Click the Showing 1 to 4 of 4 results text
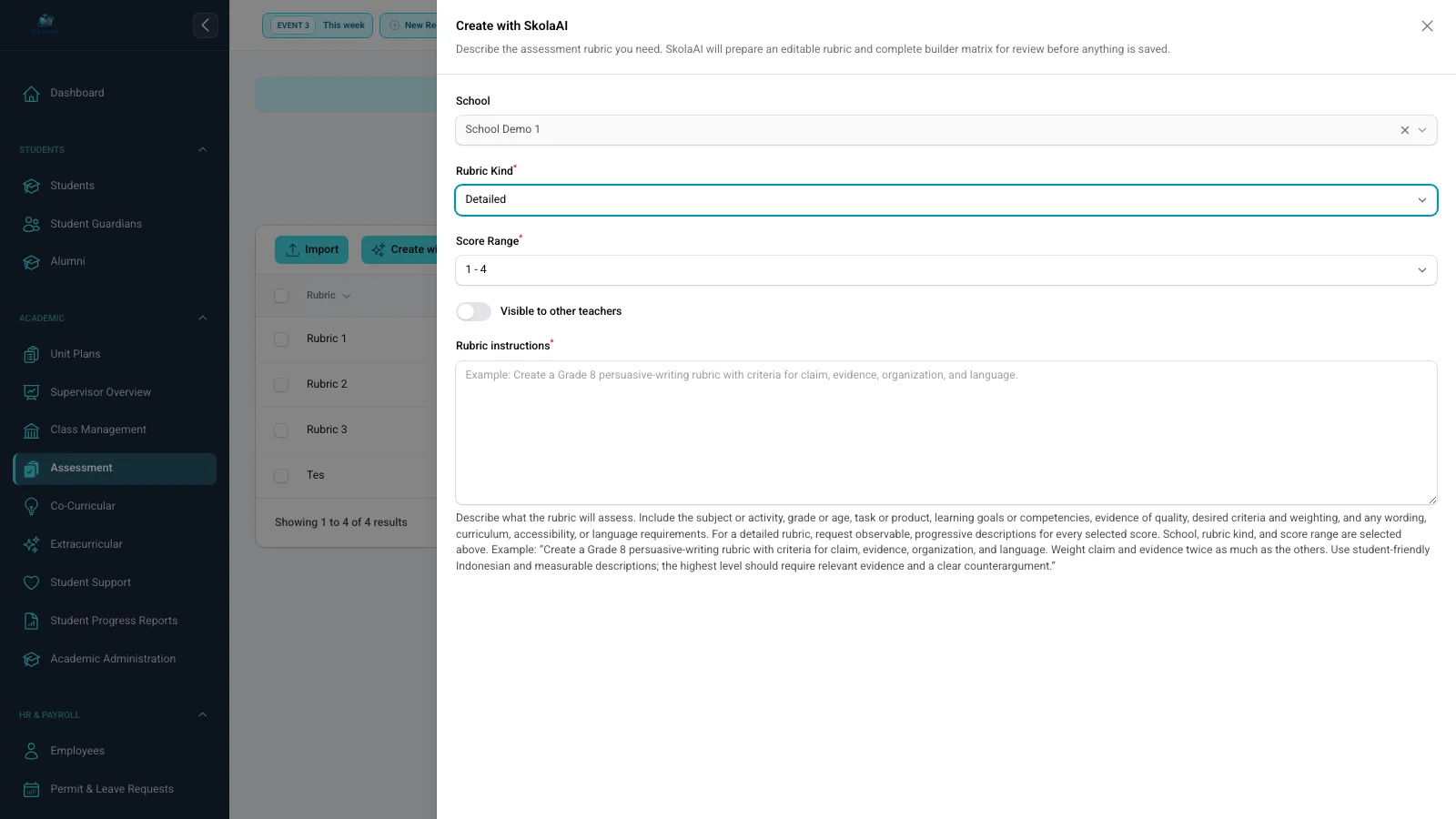Screen dimensions: 1456x819 tap(341, 522)
